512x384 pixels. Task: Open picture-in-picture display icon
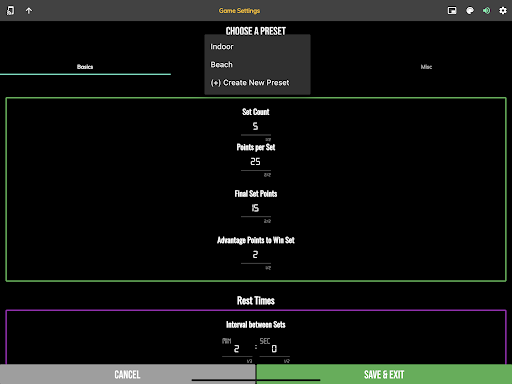(x=452, y=11)
